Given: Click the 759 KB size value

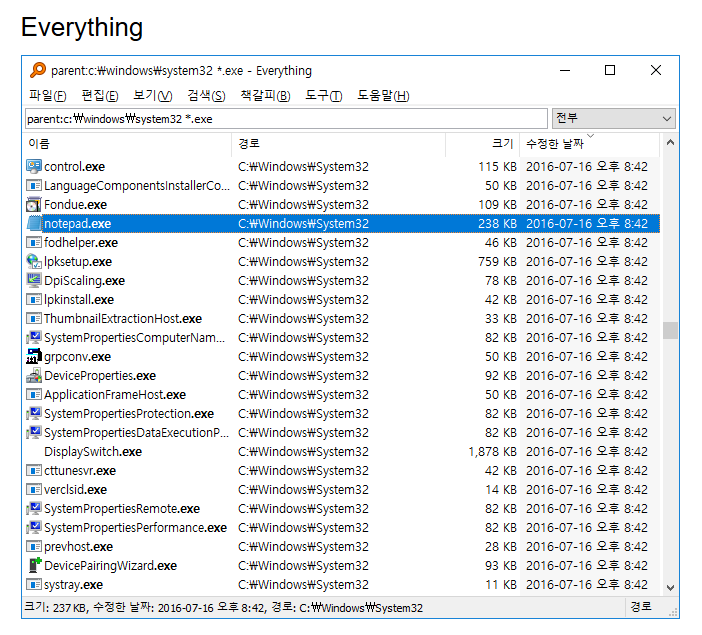Looking at the screenshot, I should (x=497, y=262).
